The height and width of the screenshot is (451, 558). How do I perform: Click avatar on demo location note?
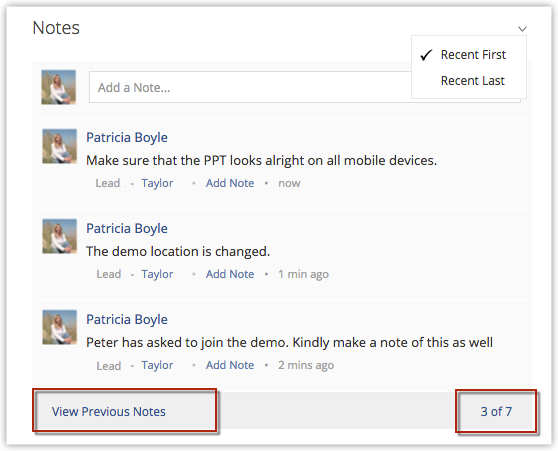[x=59, y=236]
